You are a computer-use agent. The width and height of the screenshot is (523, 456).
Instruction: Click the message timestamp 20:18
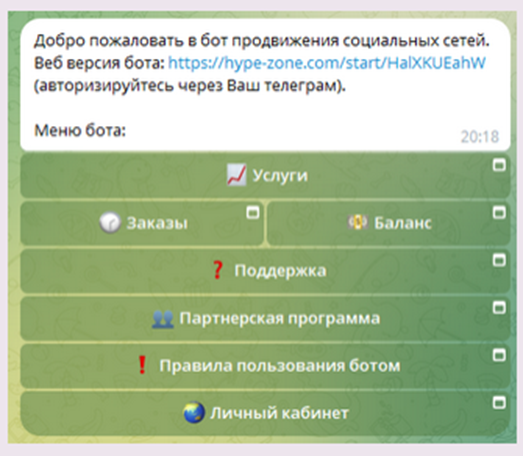tap(480, 137)
